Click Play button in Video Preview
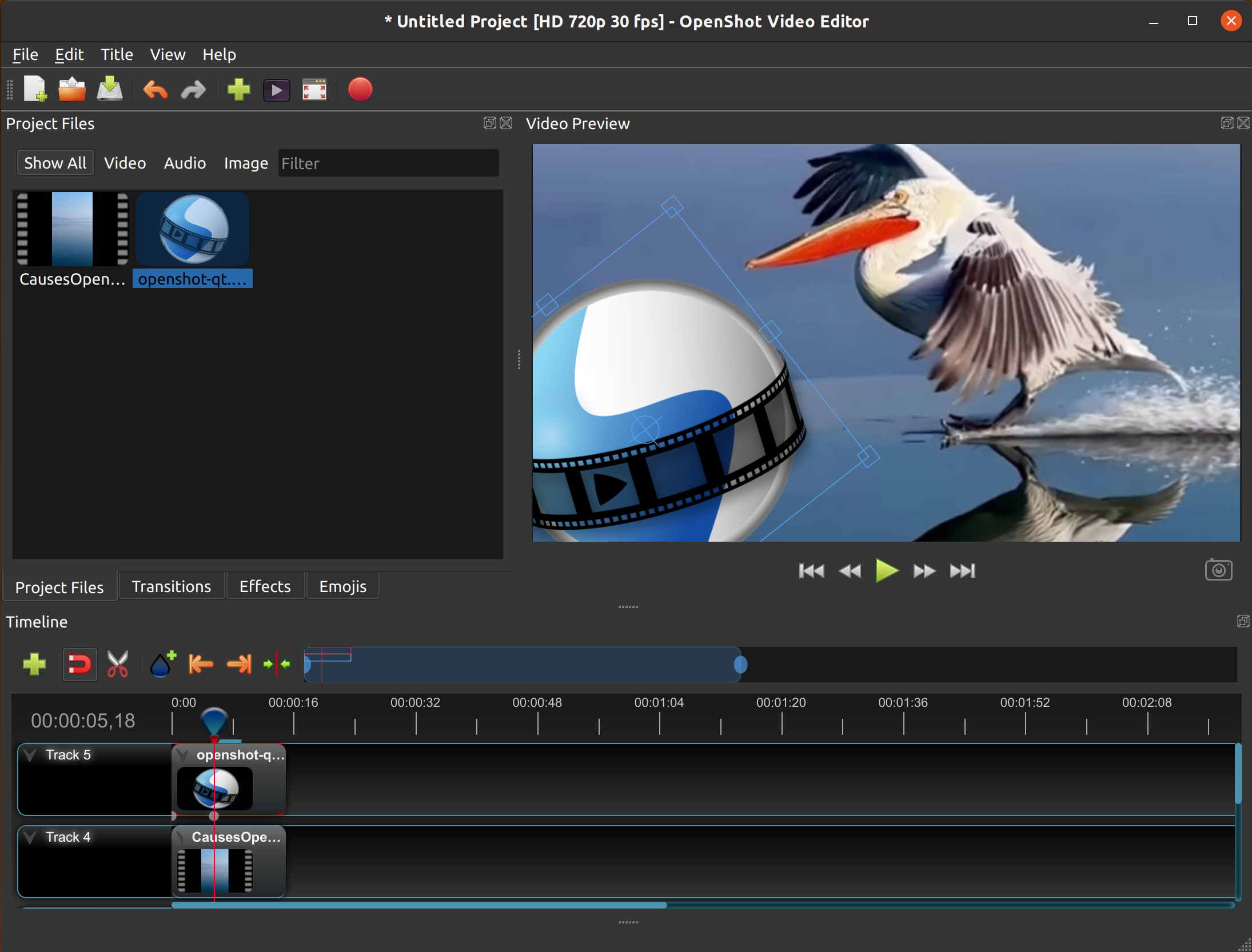This screenshot has height=952, width=1252. click(x=884, y=570)
